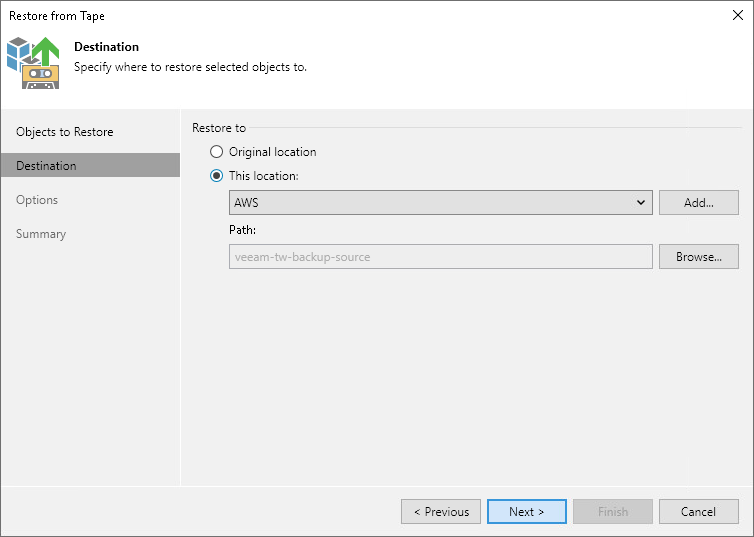Click the < Previous button

pos(441,512)
